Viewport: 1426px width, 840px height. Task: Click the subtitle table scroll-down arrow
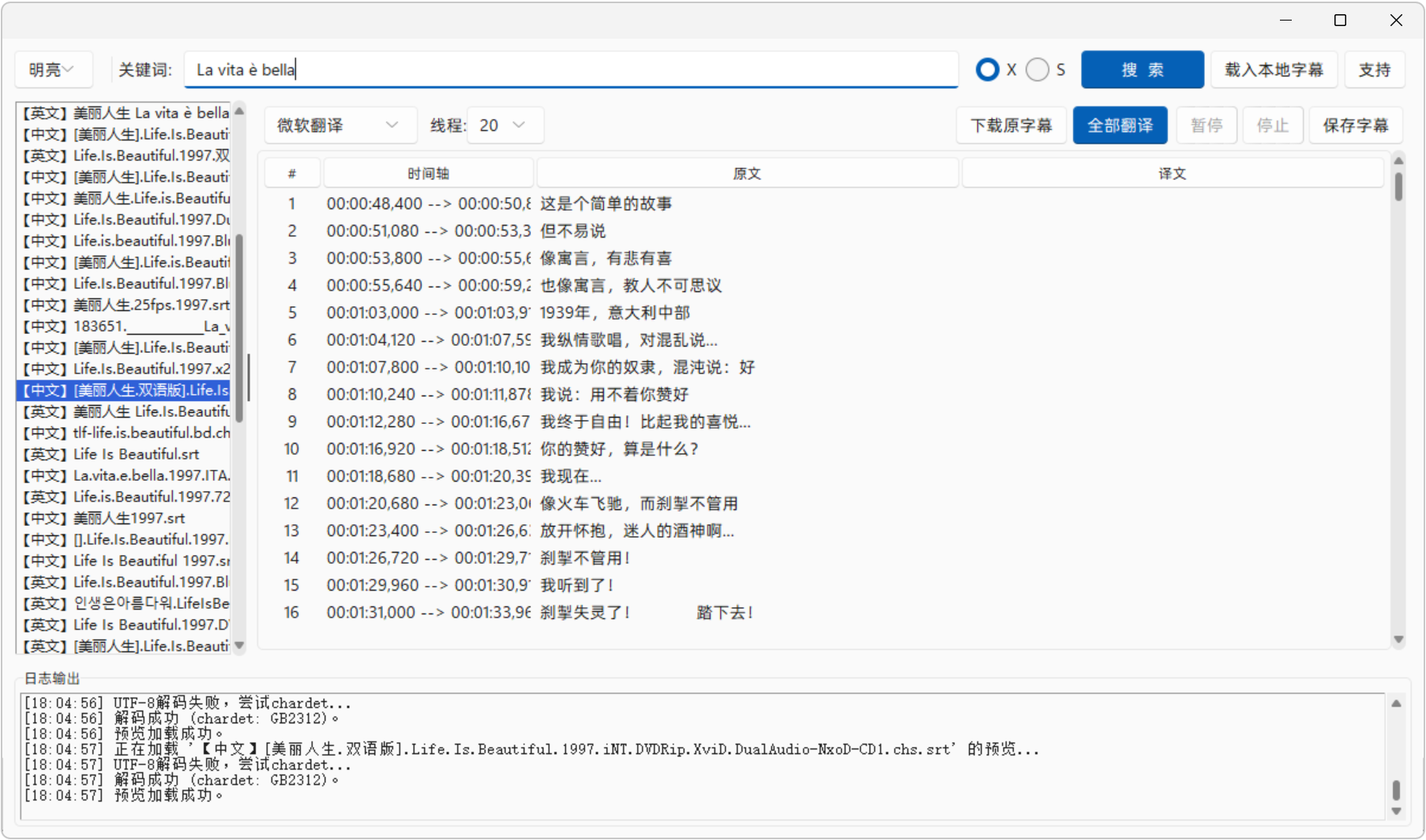(x=1398, y=639)
